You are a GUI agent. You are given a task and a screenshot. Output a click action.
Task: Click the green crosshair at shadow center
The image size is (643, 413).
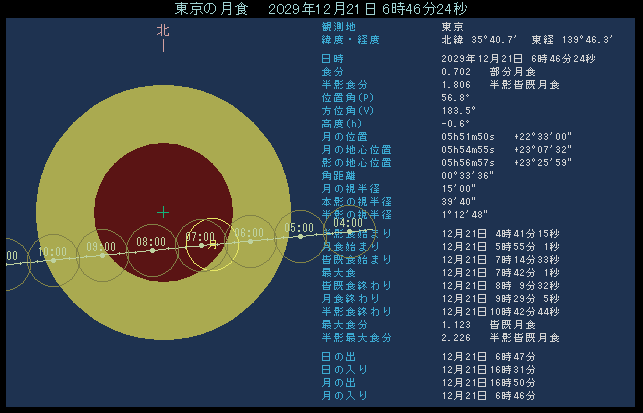click(x=164, y=211)
